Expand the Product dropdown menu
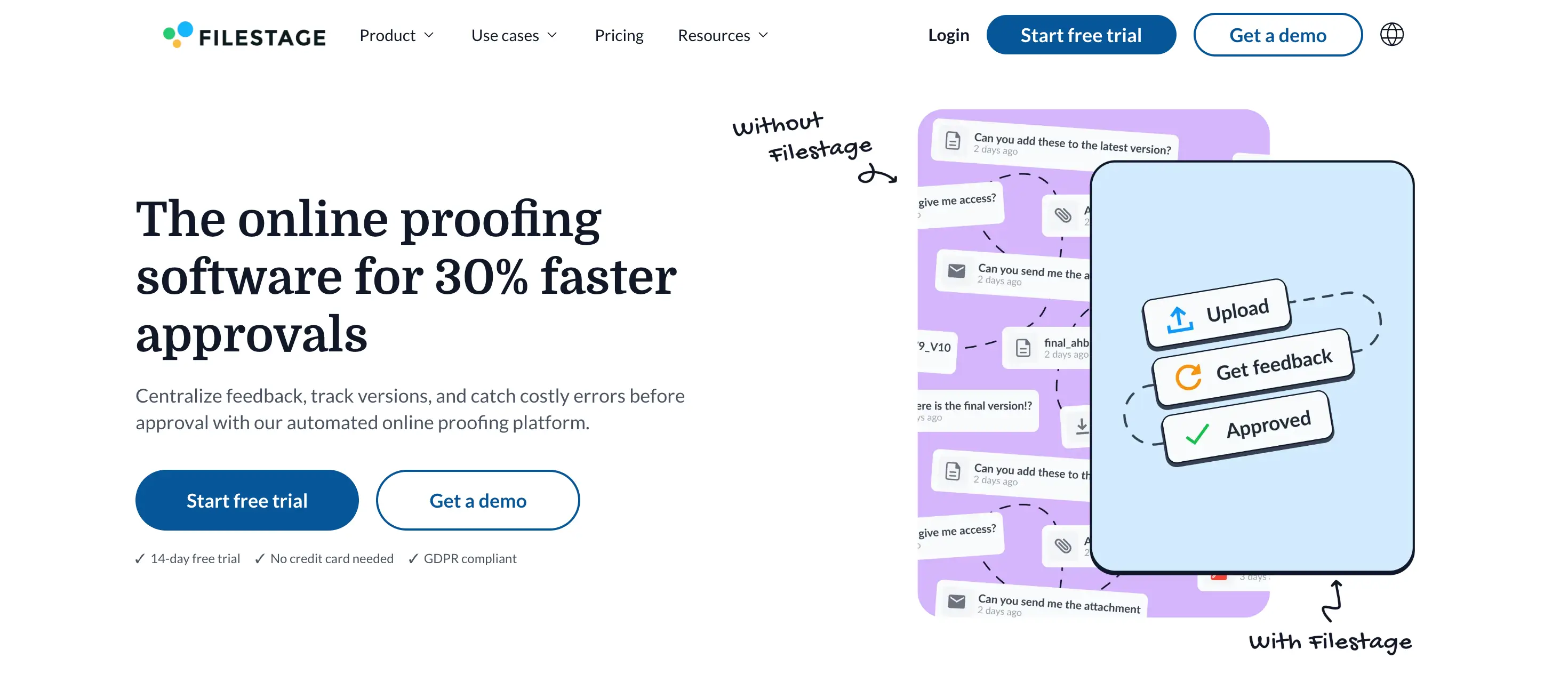 coord(397,35)
